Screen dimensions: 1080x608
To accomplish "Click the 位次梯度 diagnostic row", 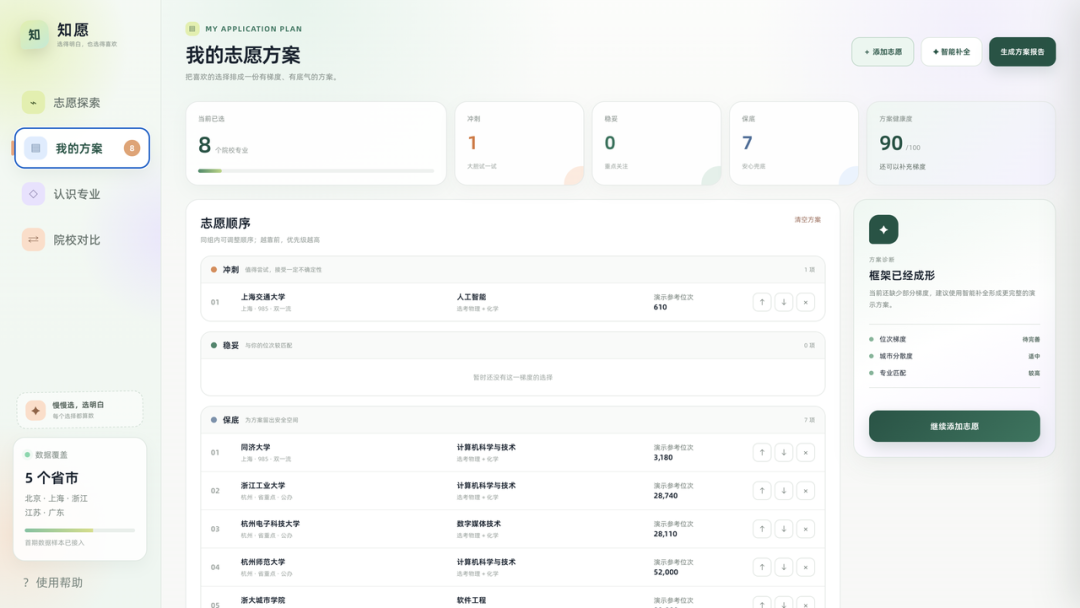I will (x=954, y=339).
